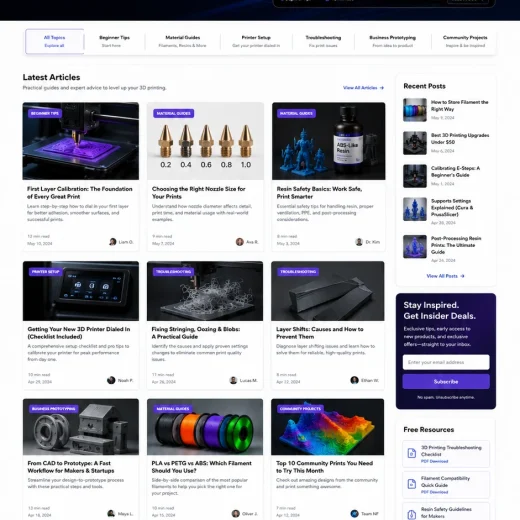The width and height of the screenshot is (520, 520).
Task: Open the nozzle size article thumbnail
Action: [x=205, y=141]
